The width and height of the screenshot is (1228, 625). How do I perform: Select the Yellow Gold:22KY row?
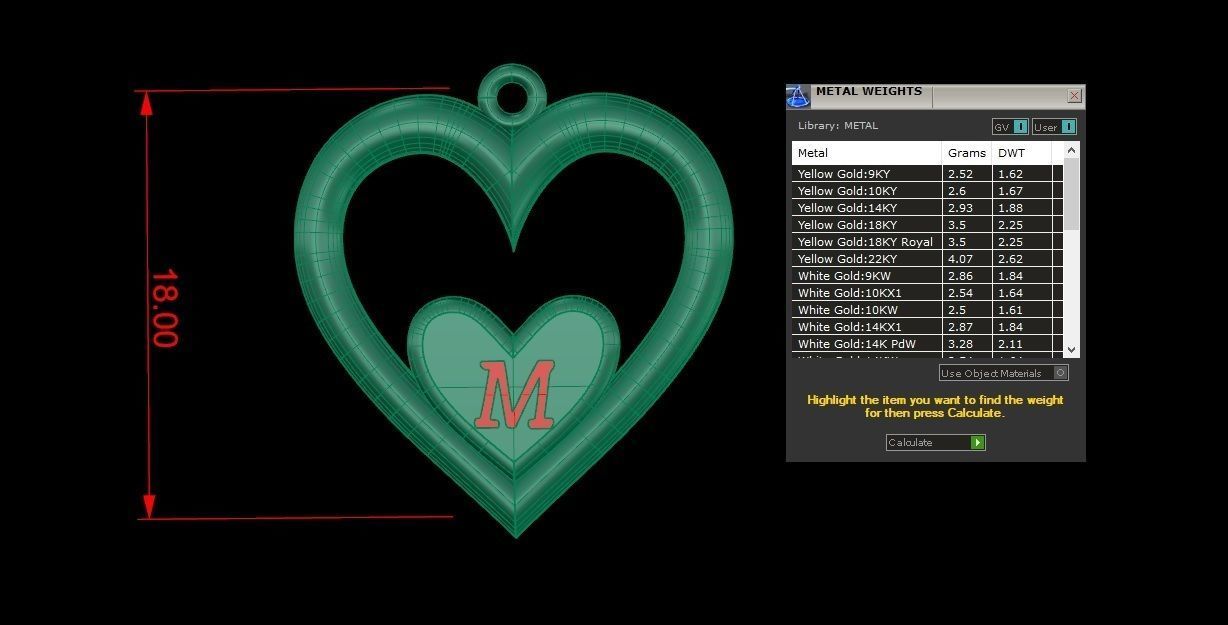pos(927,259)
